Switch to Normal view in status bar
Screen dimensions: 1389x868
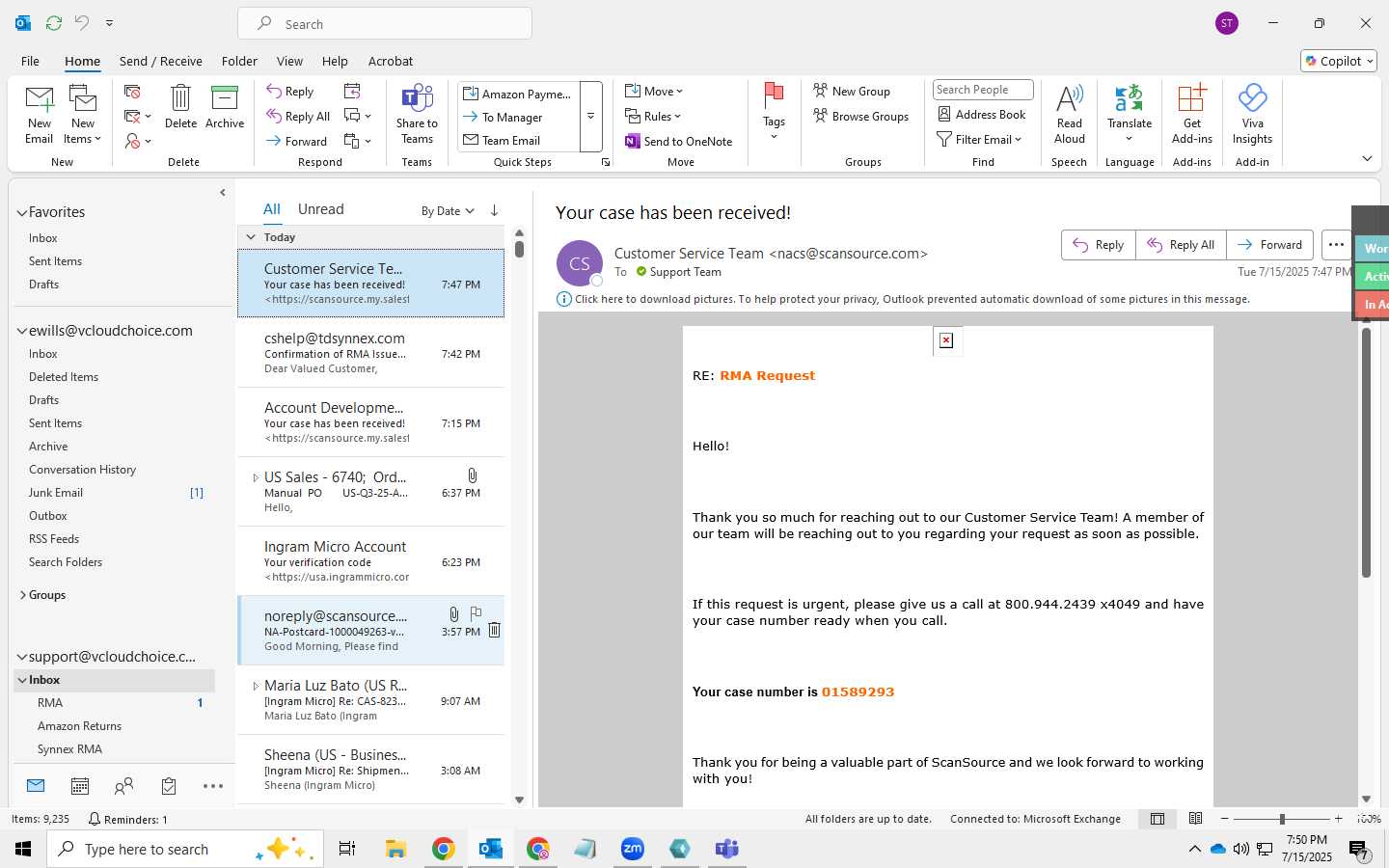[1157, 819]
